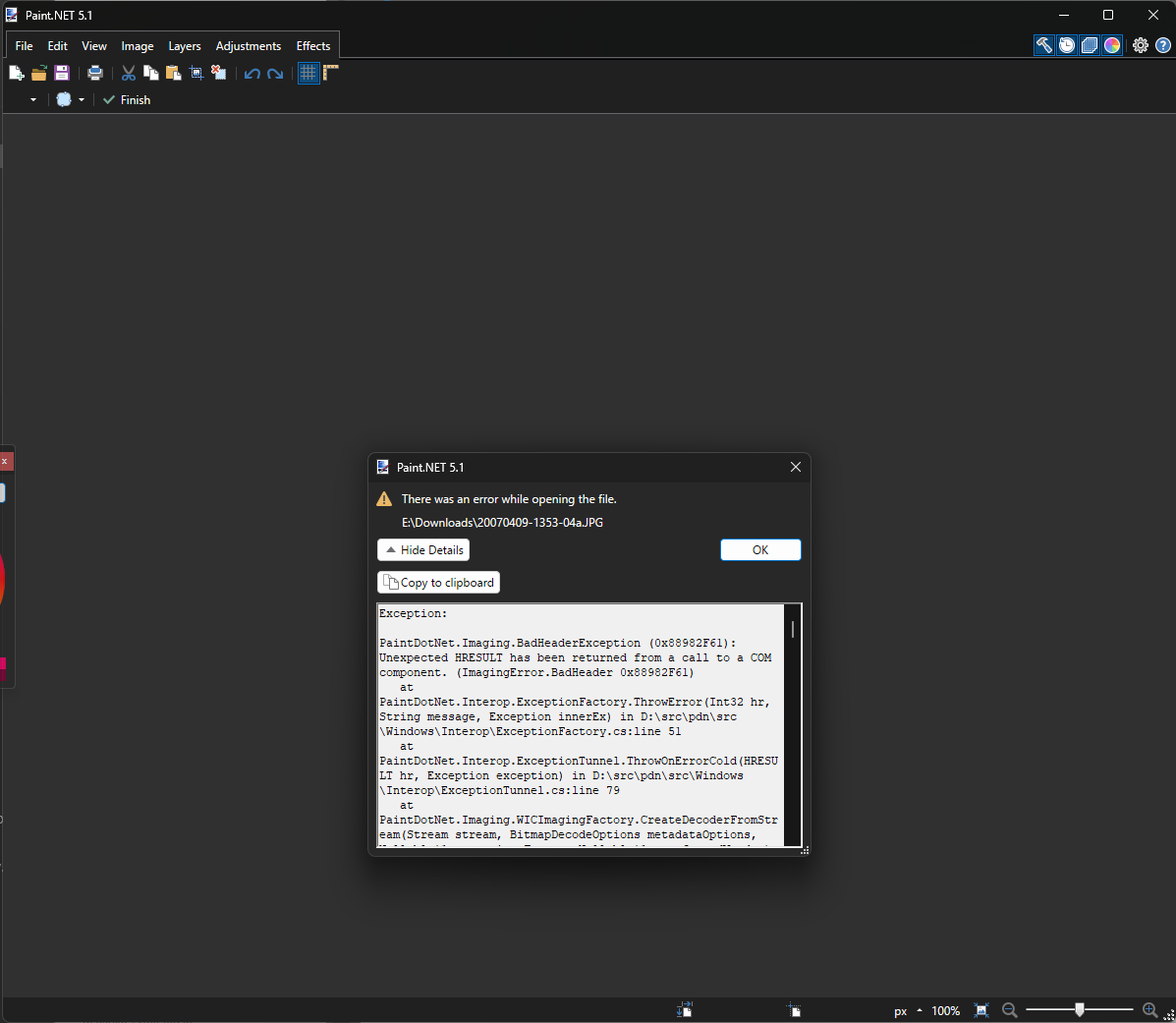Click the cursor position status icon

[x=794, y=1009]
